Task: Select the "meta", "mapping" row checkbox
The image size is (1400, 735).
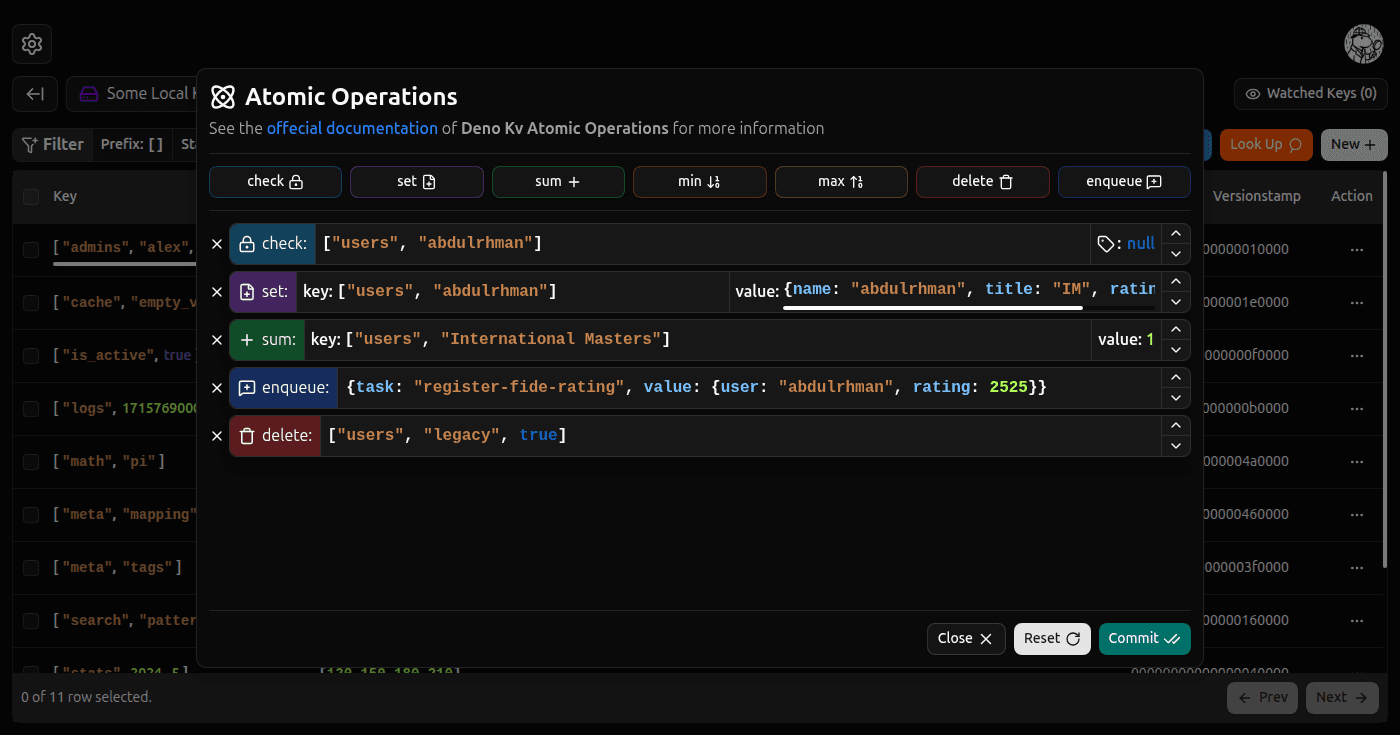Action: tap(31, 514)
